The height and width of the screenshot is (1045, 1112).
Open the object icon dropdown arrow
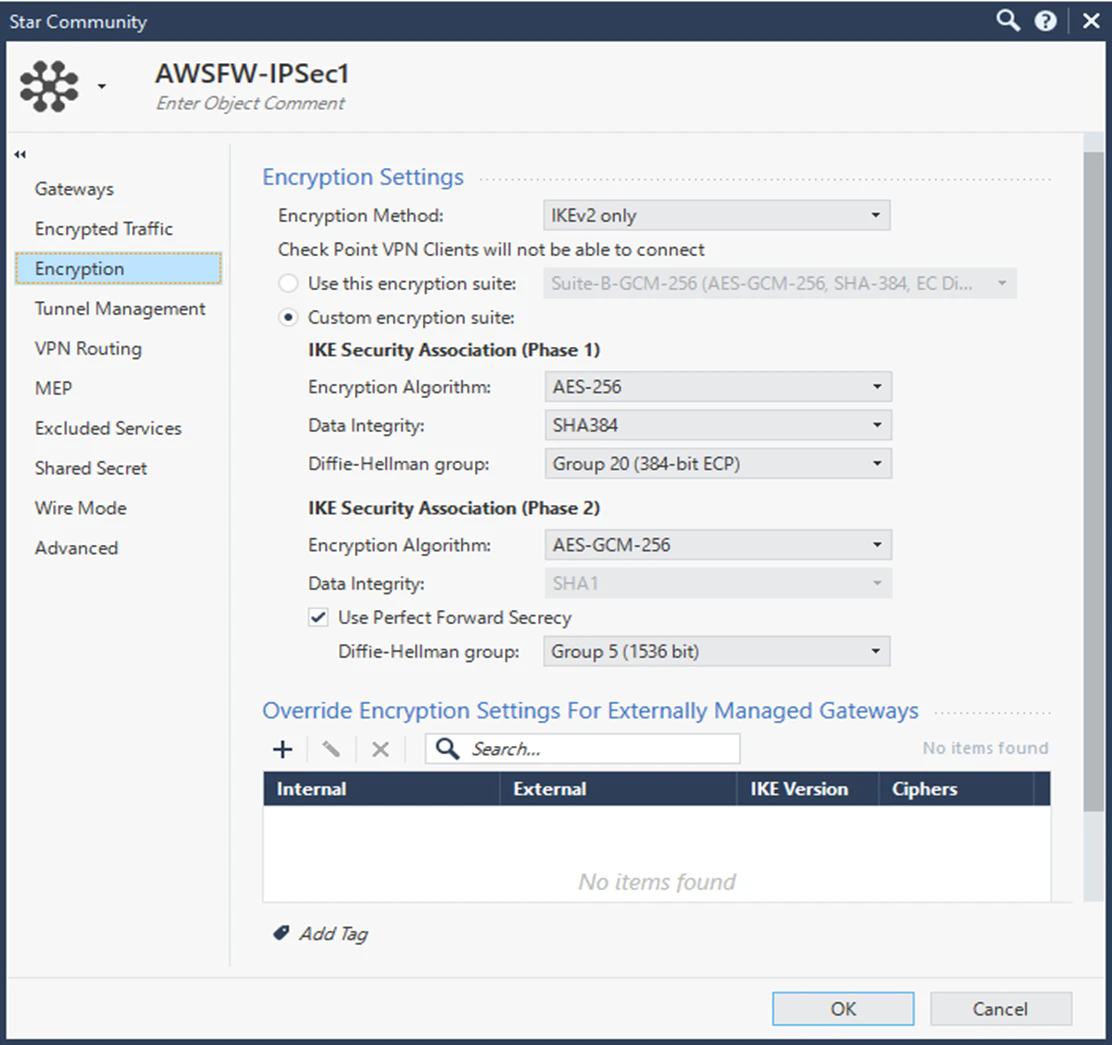[102, 86]
